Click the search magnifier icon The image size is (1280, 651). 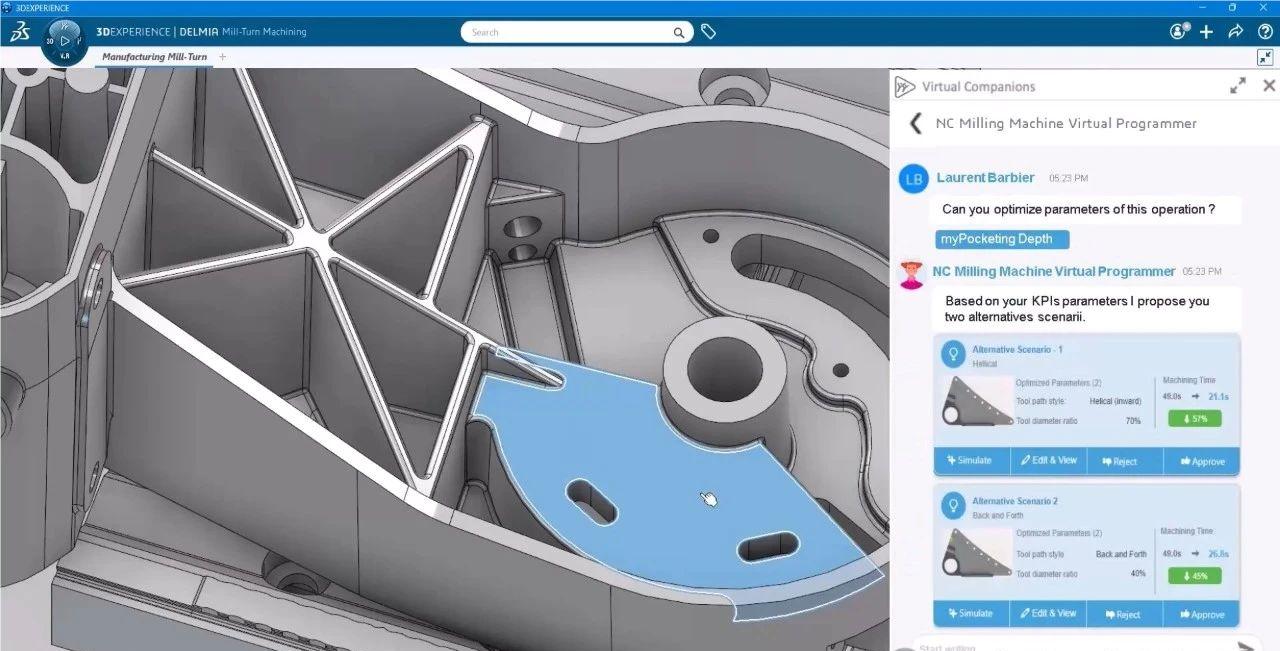(x=679, y=33)
